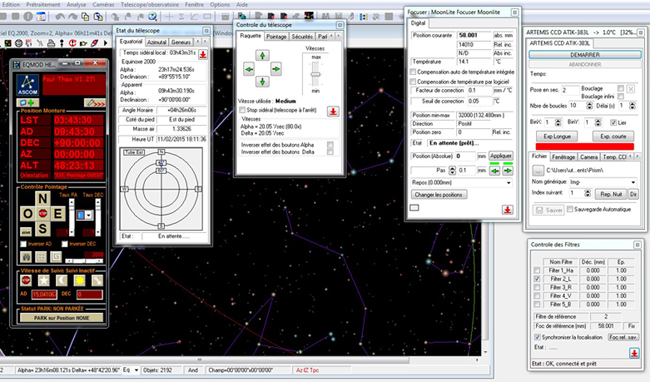Image resolution: width=650 pixels, height=382 pixels.
Task: Check the Filter 1_Ha checkbox
Action: 537,271
